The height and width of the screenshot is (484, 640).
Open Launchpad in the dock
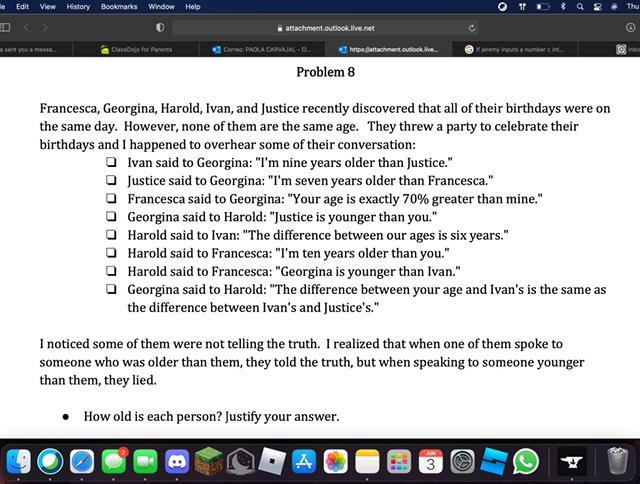pos(399,462)
